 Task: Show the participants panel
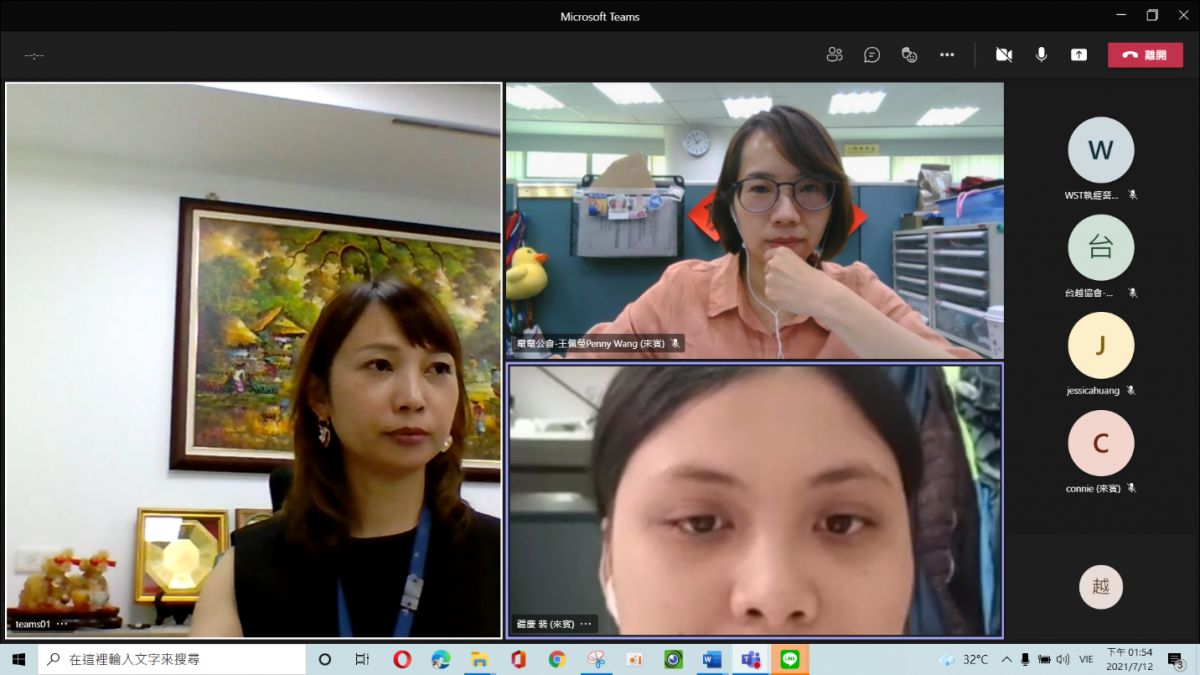coord(834,55)
